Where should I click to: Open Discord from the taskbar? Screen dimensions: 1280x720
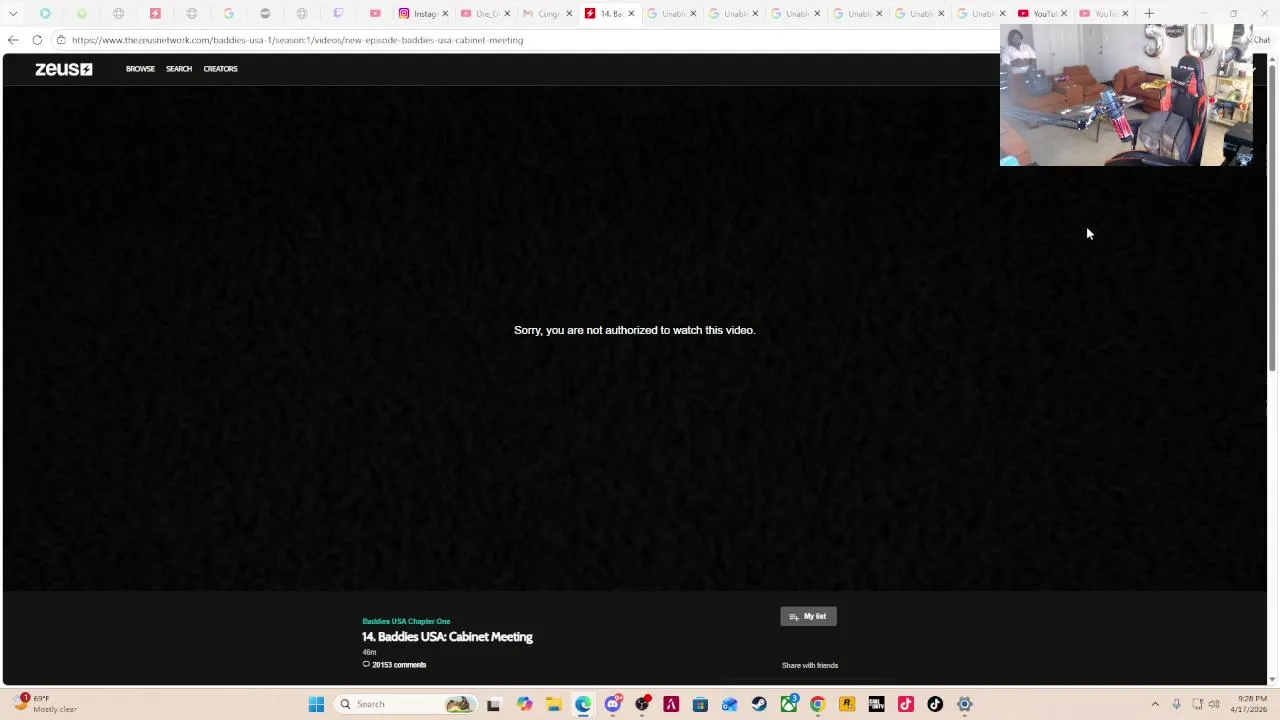(x=613, y=704)
